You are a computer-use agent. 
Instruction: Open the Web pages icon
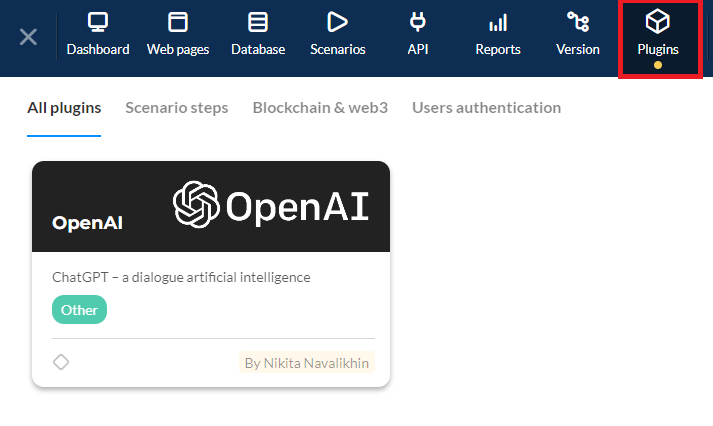pos(178,22)
